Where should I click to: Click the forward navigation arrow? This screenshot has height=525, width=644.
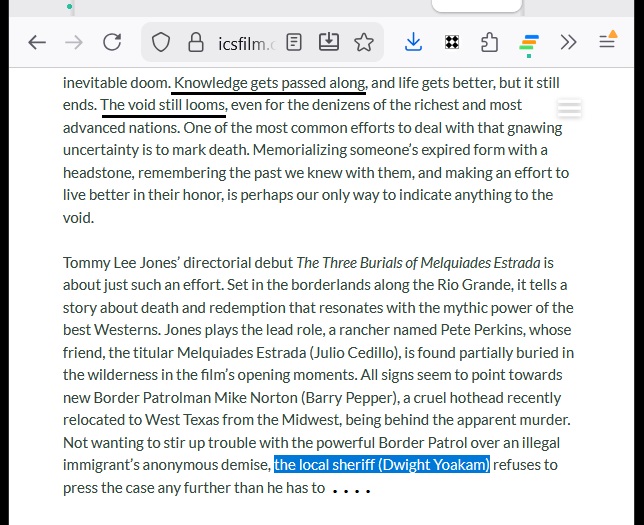point(74,42)
